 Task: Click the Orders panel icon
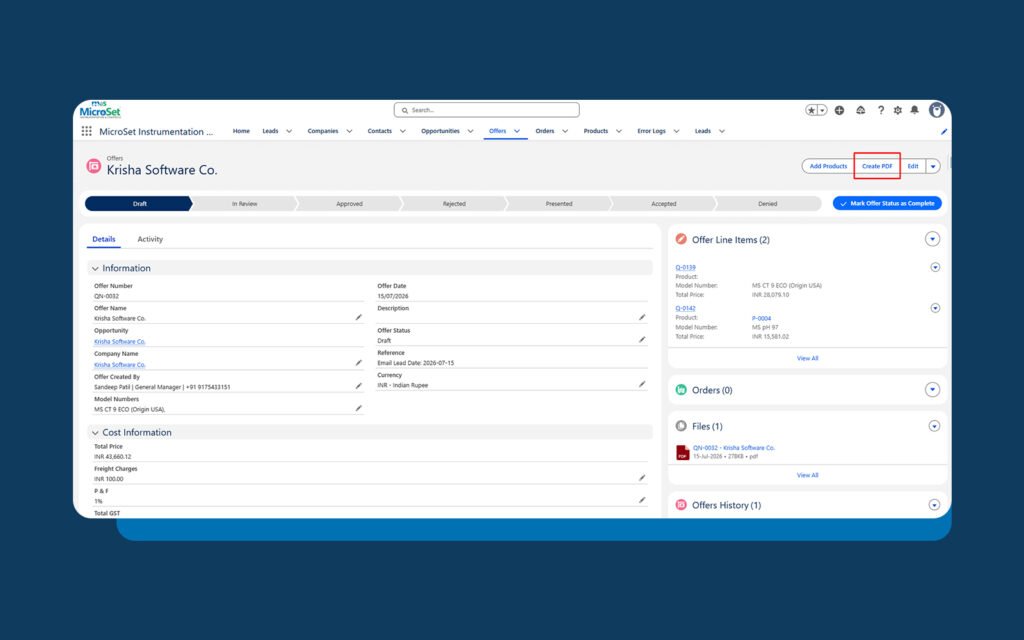[x=681, y=390]
